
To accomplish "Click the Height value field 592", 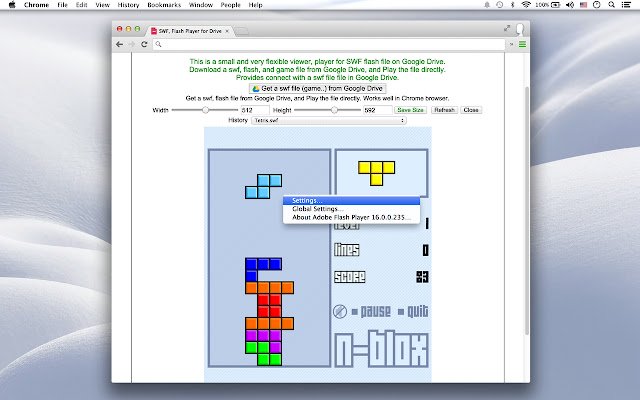I will point(378,110).
